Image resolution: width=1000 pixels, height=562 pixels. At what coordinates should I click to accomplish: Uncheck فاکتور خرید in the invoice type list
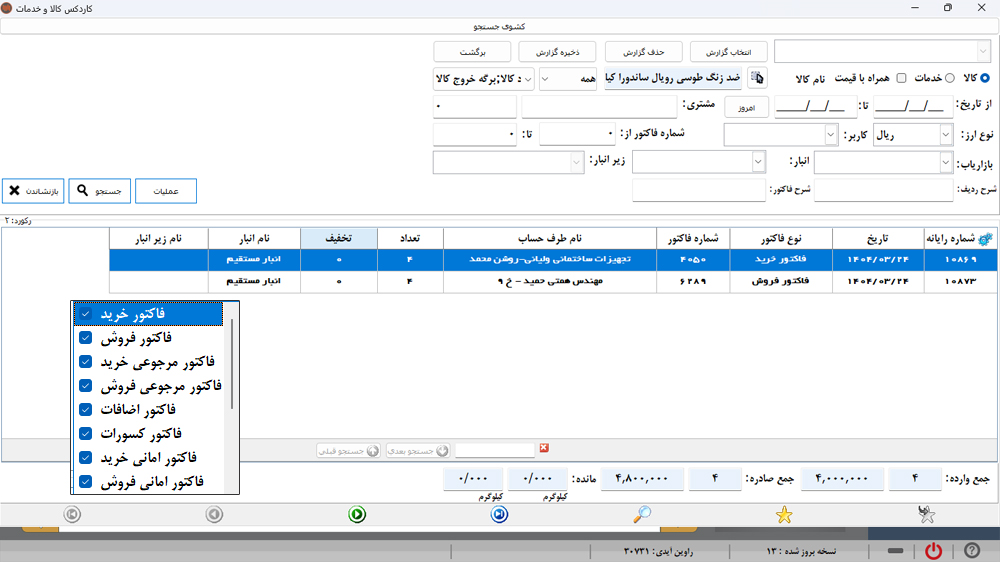click(86, 314)
